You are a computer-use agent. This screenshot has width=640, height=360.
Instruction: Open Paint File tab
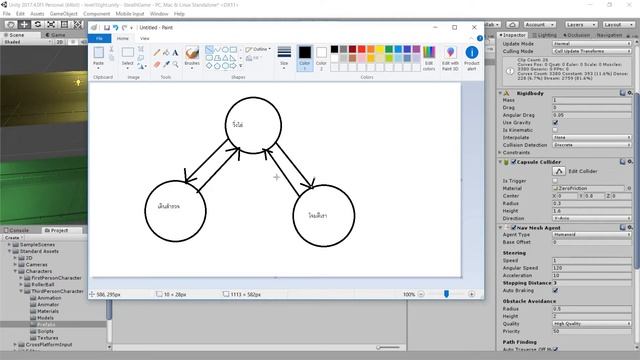pos(99,38)
